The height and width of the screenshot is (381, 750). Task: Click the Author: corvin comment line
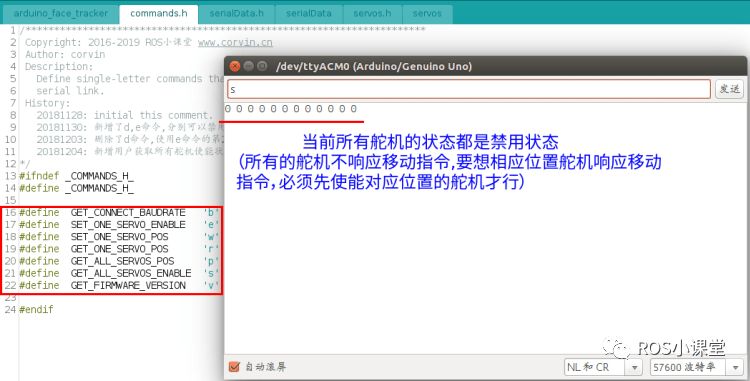point(65,54)
